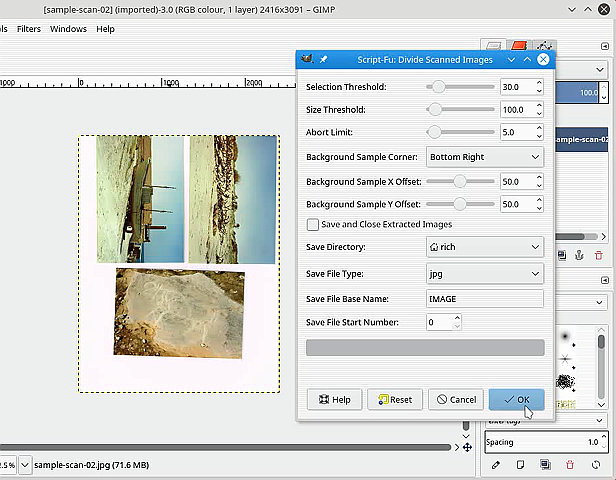616x480 pixels.
Task: Click the Layers tab icon in dock
Action: point(493,46)
